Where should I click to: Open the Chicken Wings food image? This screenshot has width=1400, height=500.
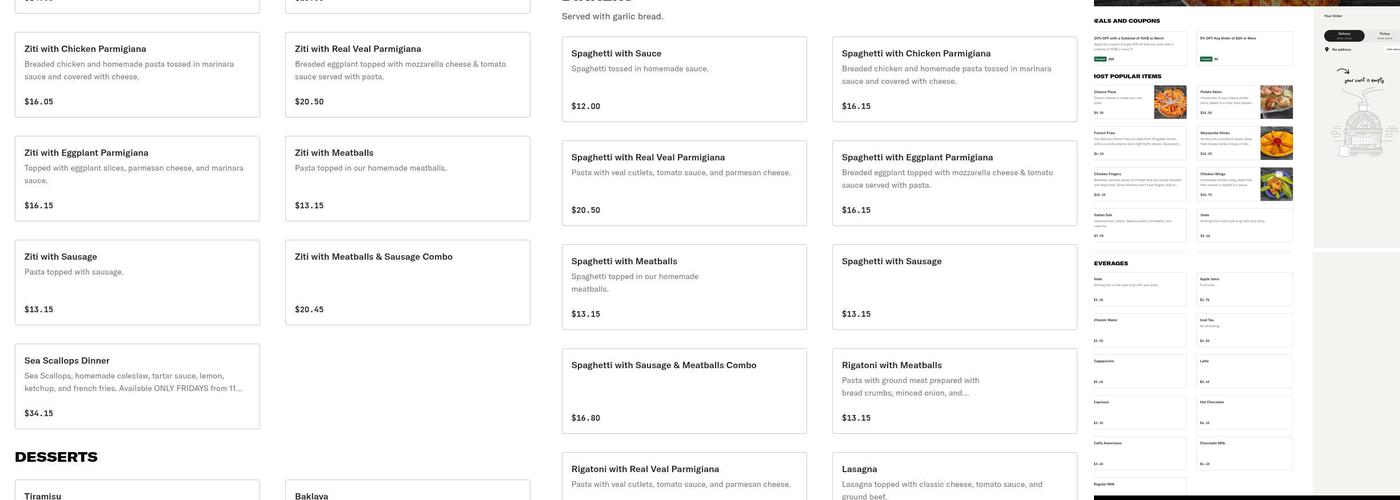point(1276,184)
